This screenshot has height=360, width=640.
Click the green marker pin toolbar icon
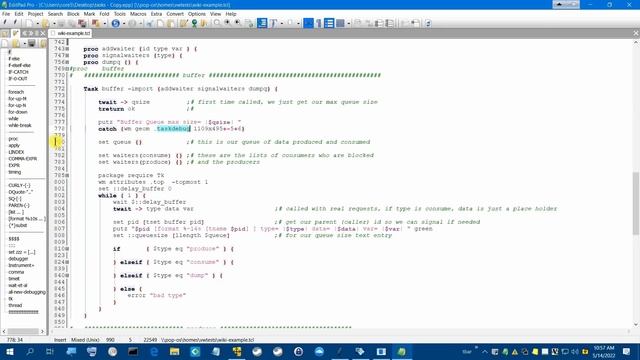tap(194, 23)
